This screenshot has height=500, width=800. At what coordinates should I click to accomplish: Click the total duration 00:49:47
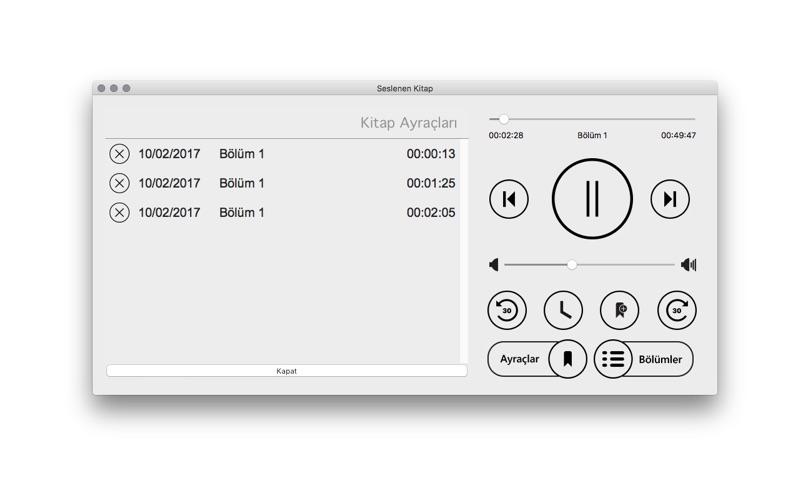(679, 135)
